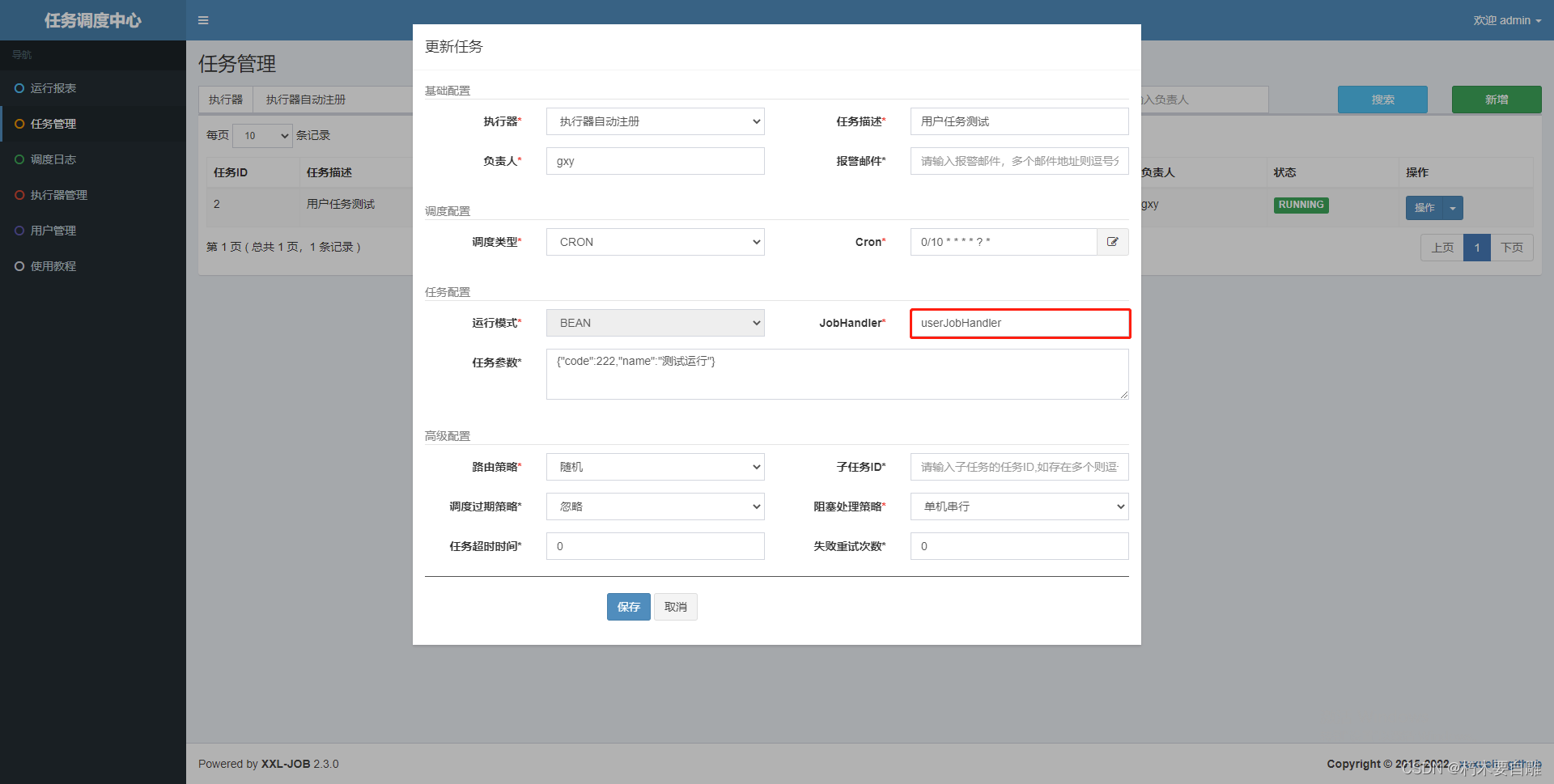The image size is (1554, 784).
Task: Click the 搜索 button
Action: tap(1382, 100)
